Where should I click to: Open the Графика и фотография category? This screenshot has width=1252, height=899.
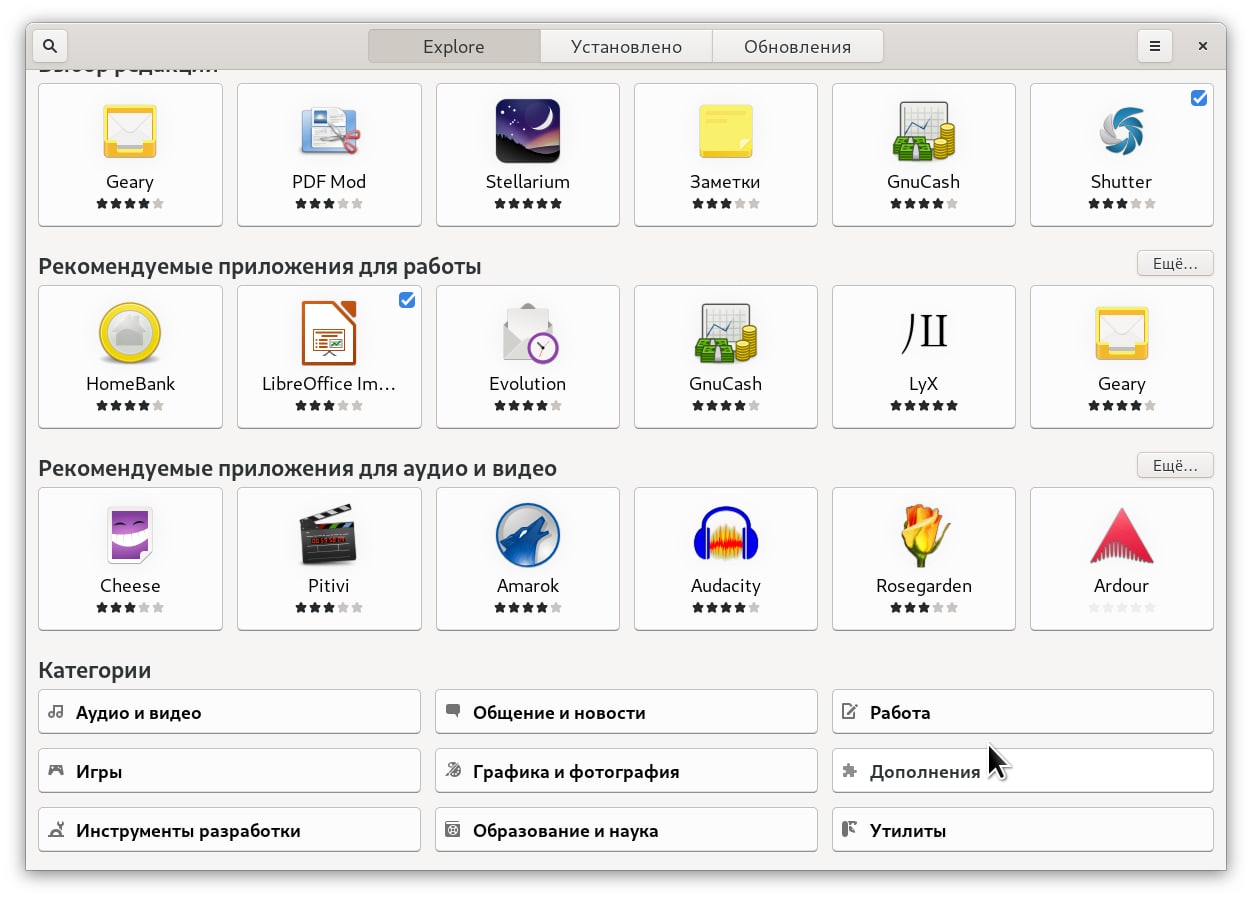(x=626, y=772)
